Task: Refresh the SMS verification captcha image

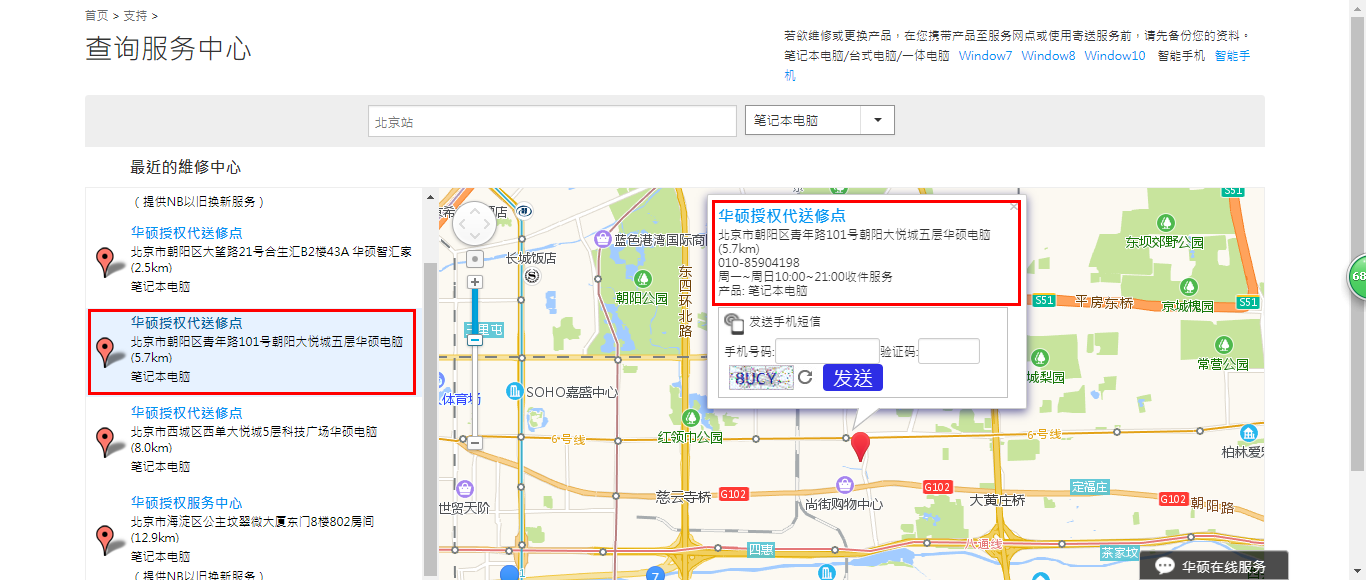Action: [805, 377]
